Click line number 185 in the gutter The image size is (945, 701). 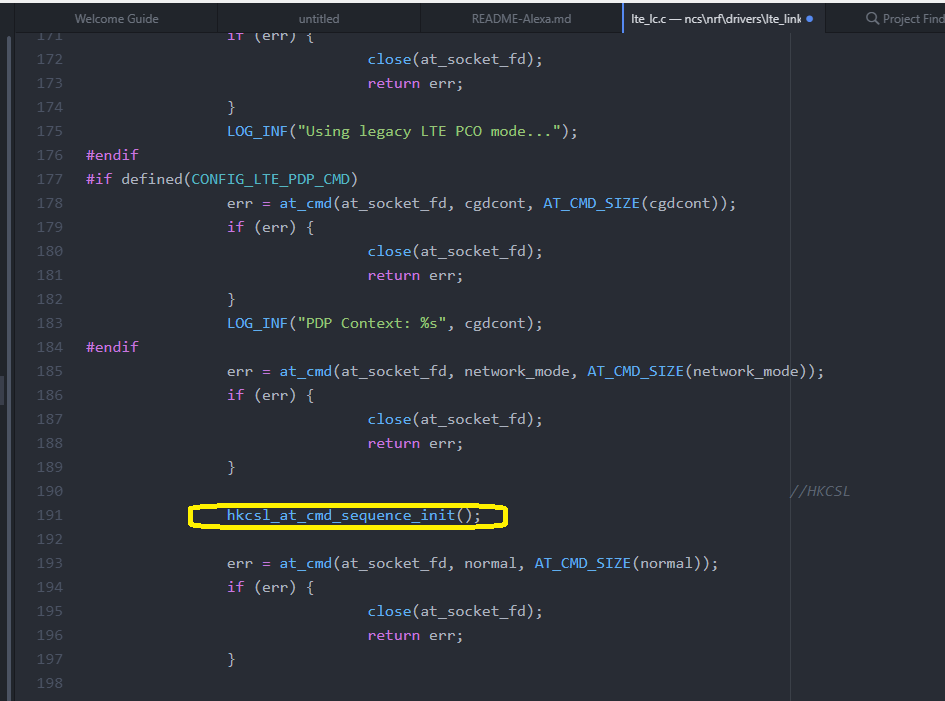[x=49, y=371]
